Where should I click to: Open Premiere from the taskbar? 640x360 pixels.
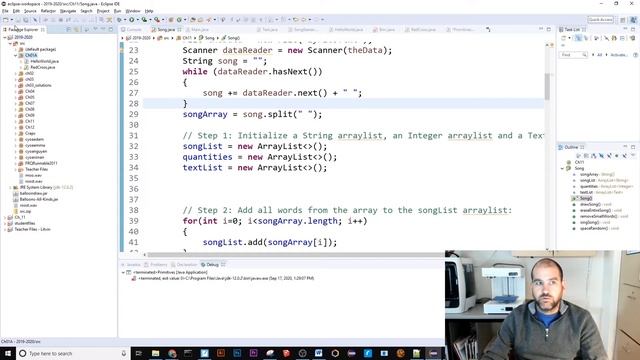tap(253, 353)
